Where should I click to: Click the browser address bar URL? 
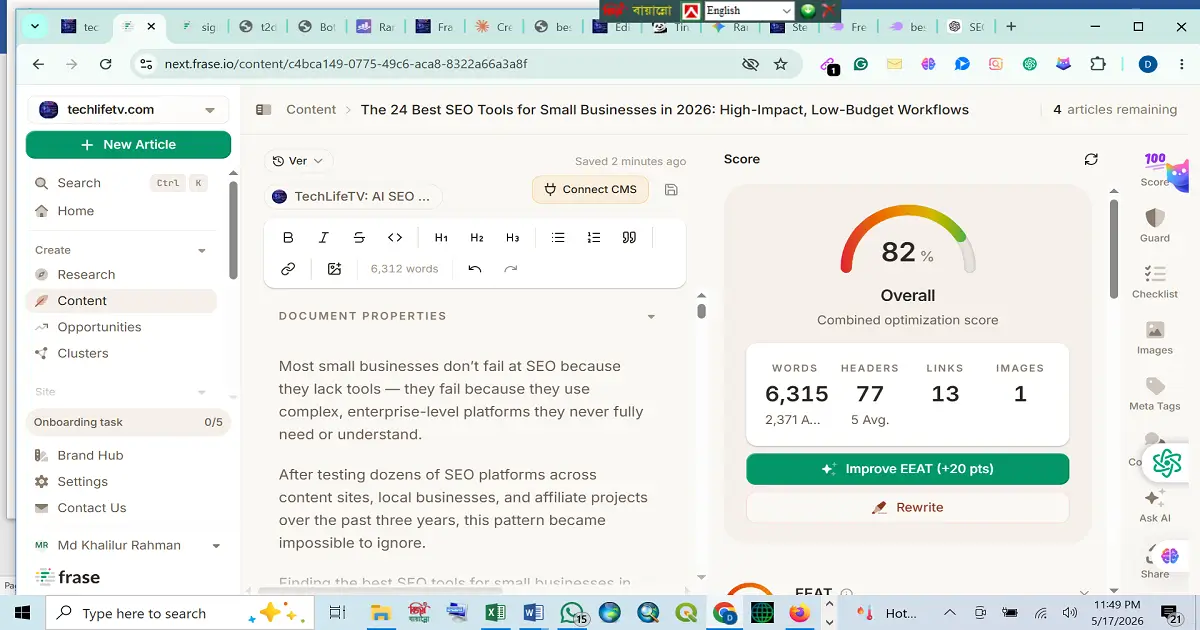point(346,64)
